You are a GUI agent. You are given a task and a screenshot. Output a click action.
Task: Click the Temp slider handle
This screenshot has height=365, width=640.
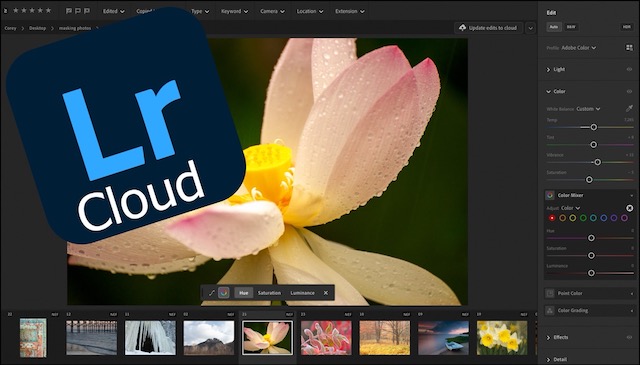594,127
